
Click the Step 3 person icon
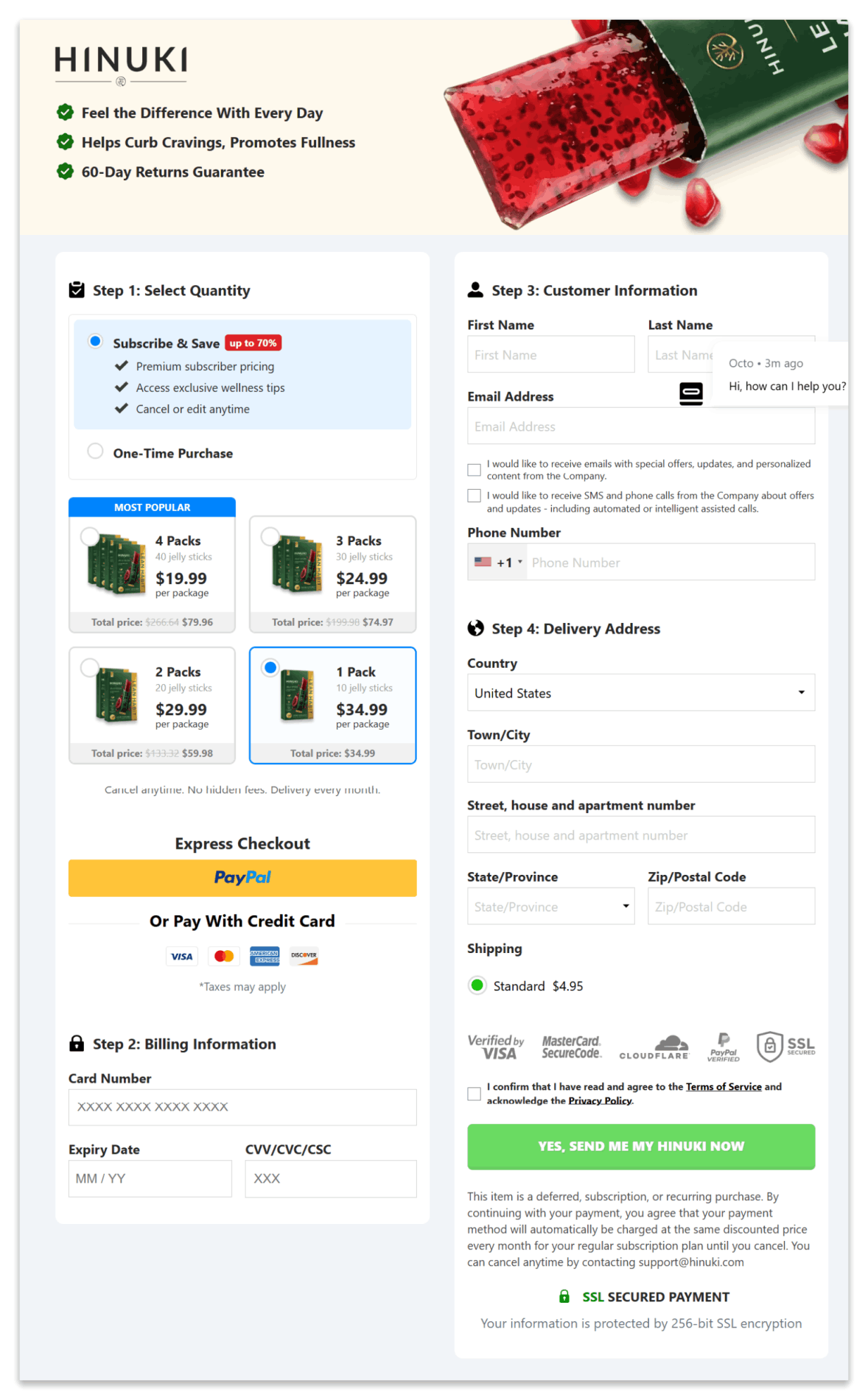(x=475, y=289)
